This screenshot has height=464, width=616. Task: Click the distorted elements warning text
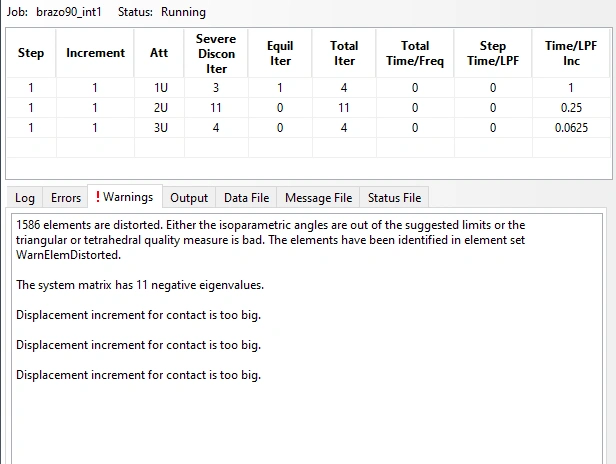pyautogui.click(x=270, y=240)
